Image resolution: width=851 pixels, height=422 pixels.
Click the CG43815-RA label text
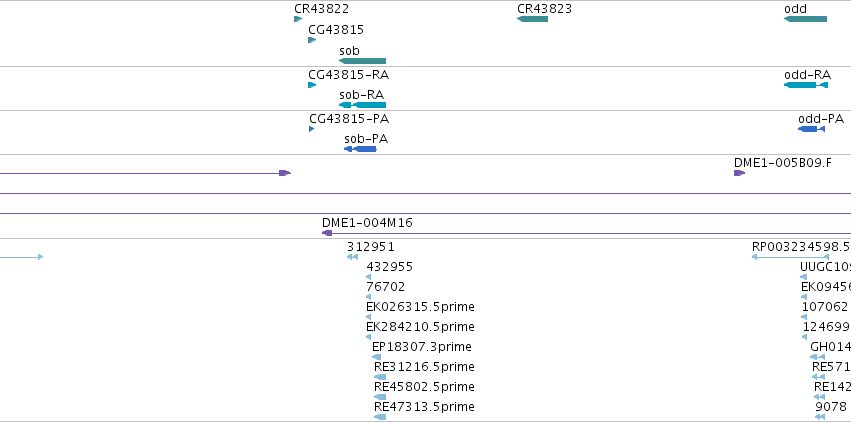pos(348,75)
